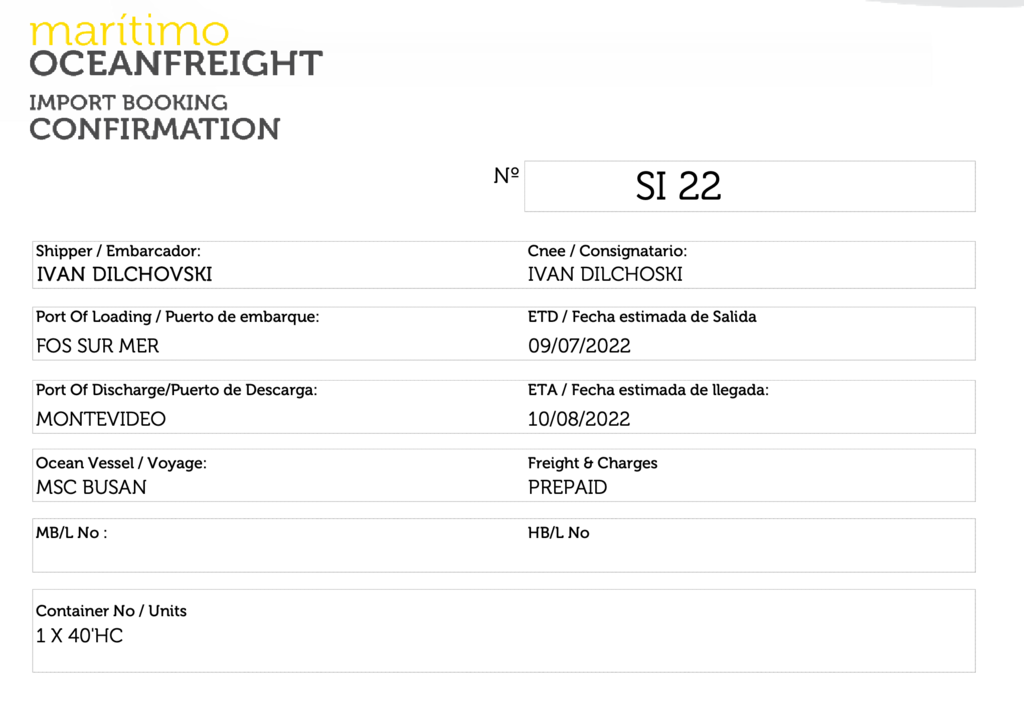Click the Import Booking Confirmation heading
Screen dimensions: 1024x707
155,118
